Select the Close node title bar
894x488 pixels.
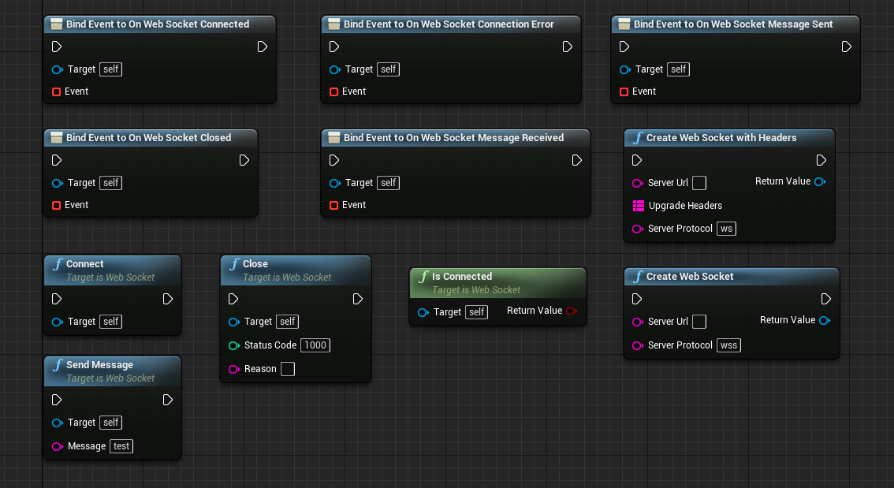click(x=295, y=270)
